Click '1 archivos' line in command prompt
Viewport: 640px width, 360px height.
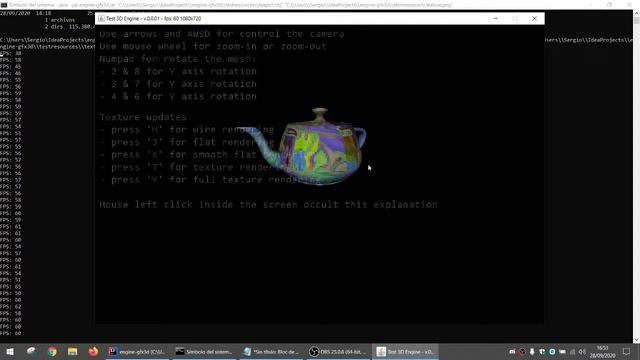[60, 20]
